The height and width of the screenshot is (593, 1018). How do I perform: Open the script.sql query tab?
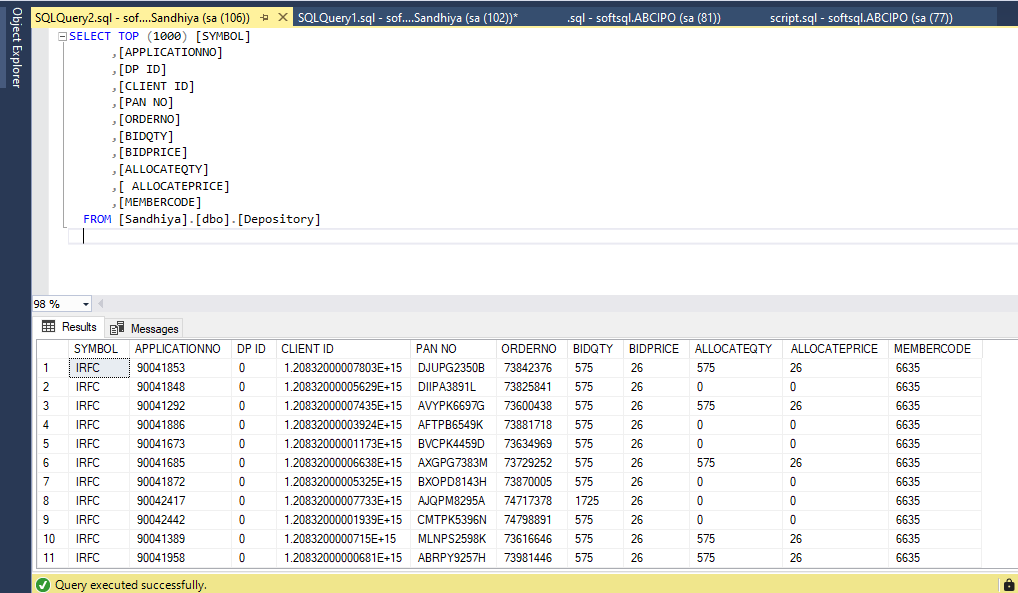tap(861, 18)
